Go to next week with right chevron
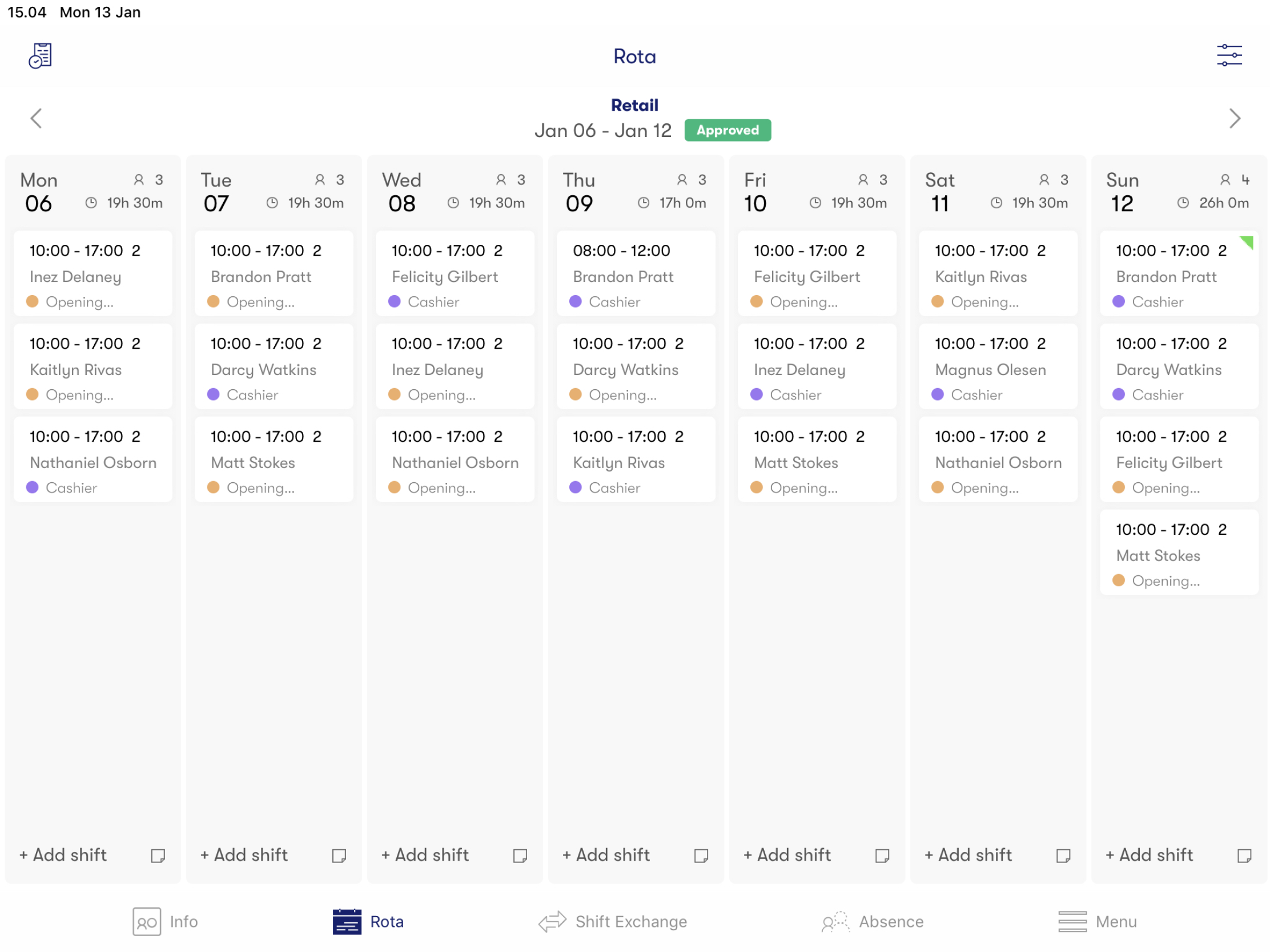 pyautogui.click(x=1235, y=119)
